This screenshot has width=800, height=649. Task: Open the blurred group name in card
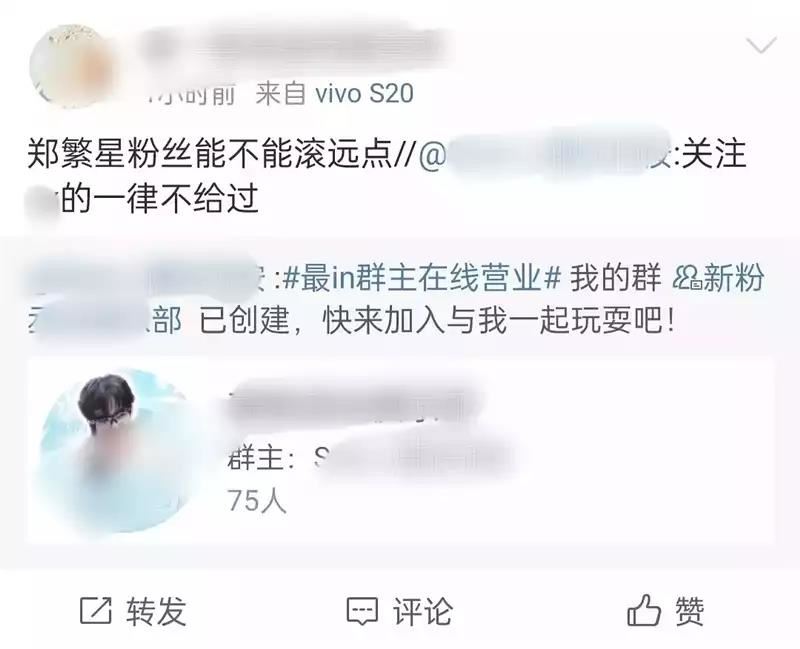pyautogui.click(x=352, y=401)
